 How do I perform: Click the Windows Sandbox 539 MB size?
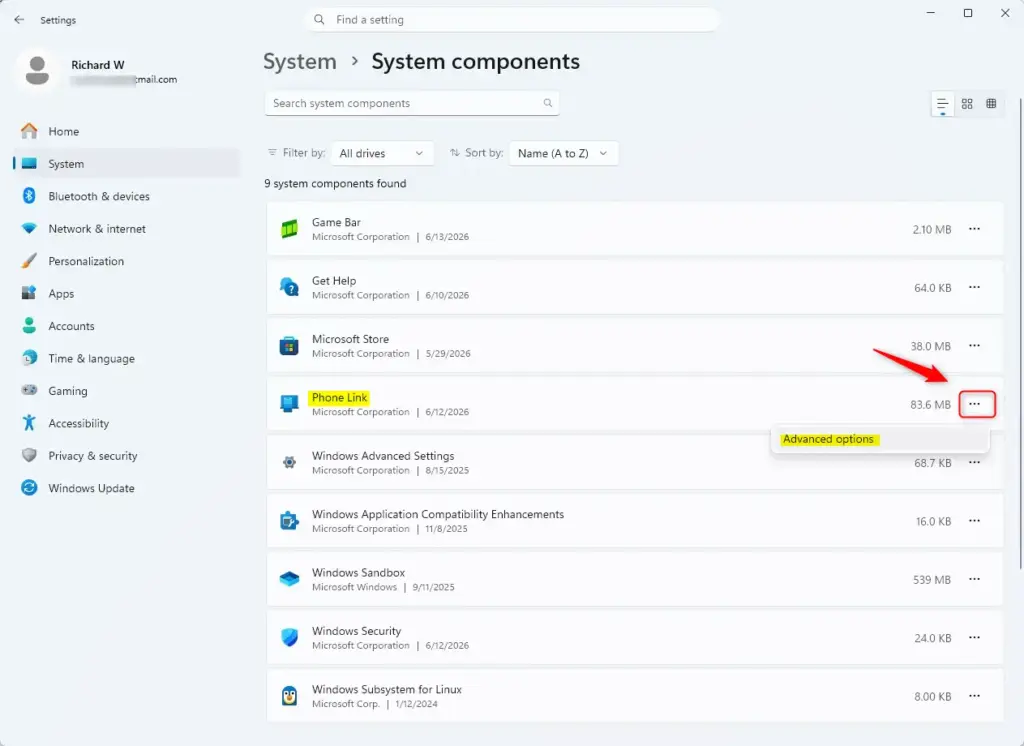(931, 579)
